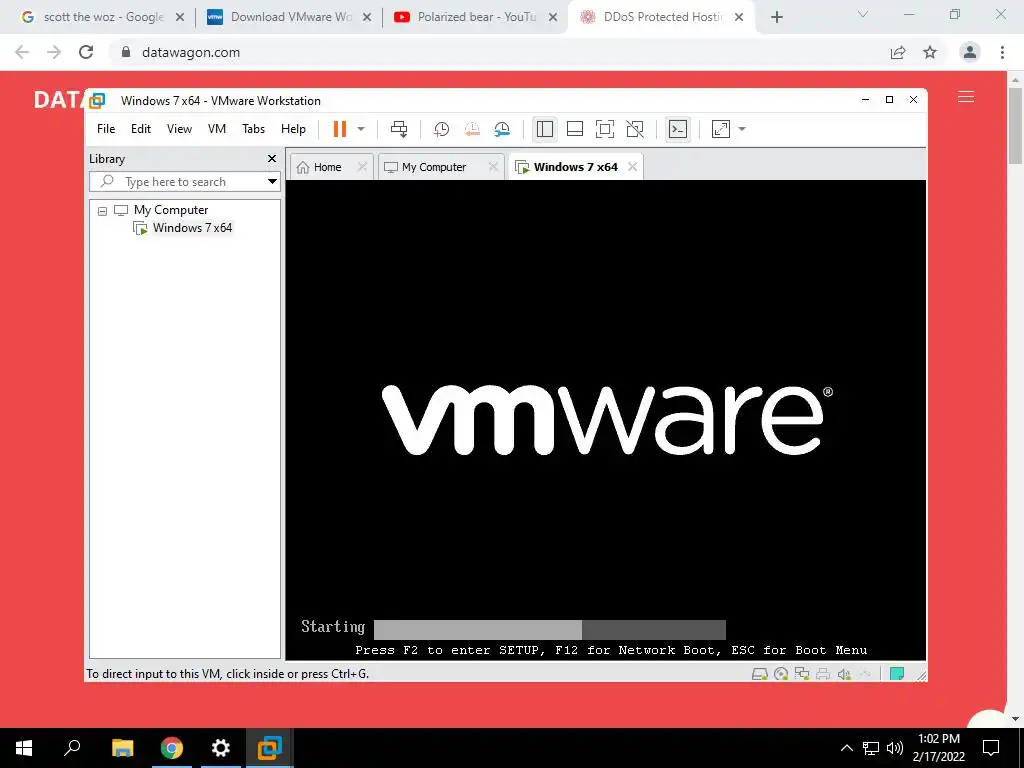
Task: Open Settings gear from taskbar
Action: [221, 748]
